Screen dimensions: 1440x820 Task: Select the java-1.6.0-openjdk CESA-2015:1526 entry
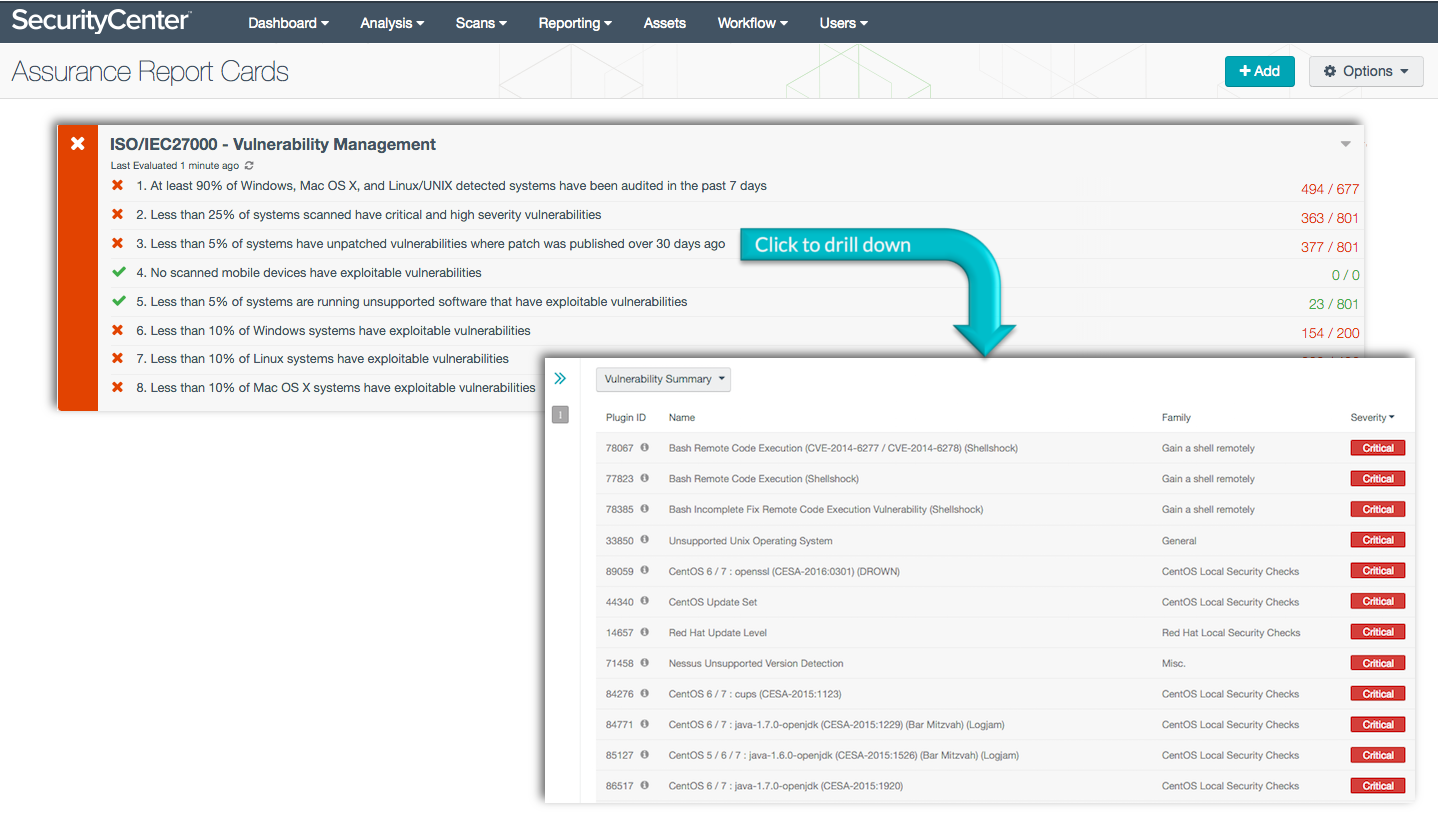pyautogui.click(x=844, y=755)
